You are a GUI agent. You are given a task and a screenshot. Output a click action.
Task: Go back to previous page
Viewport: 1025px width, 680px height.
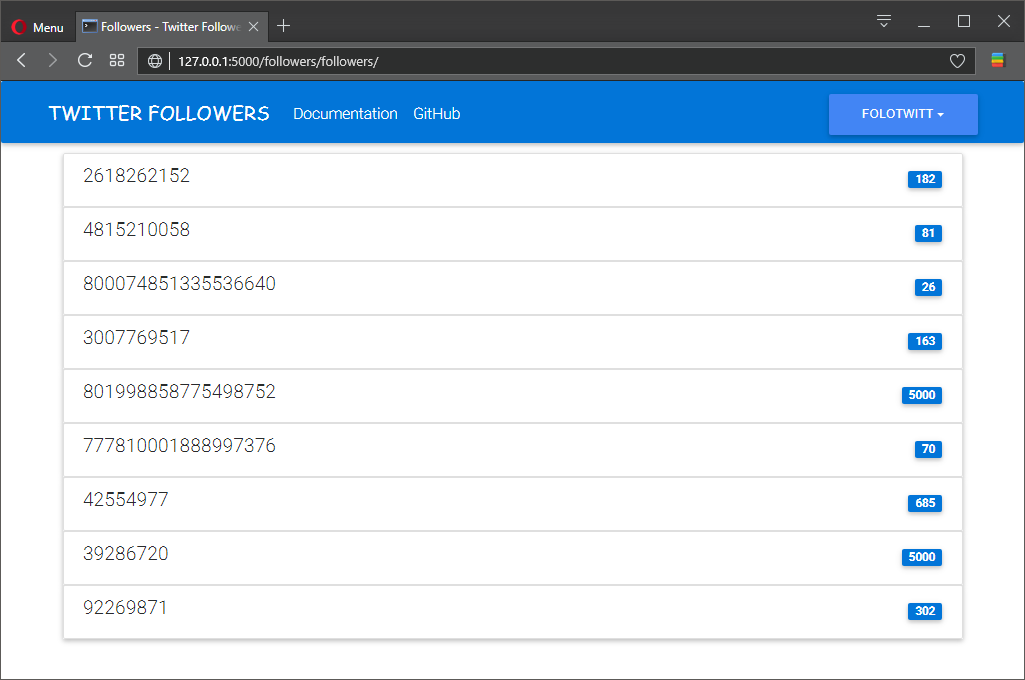point(21,61)
